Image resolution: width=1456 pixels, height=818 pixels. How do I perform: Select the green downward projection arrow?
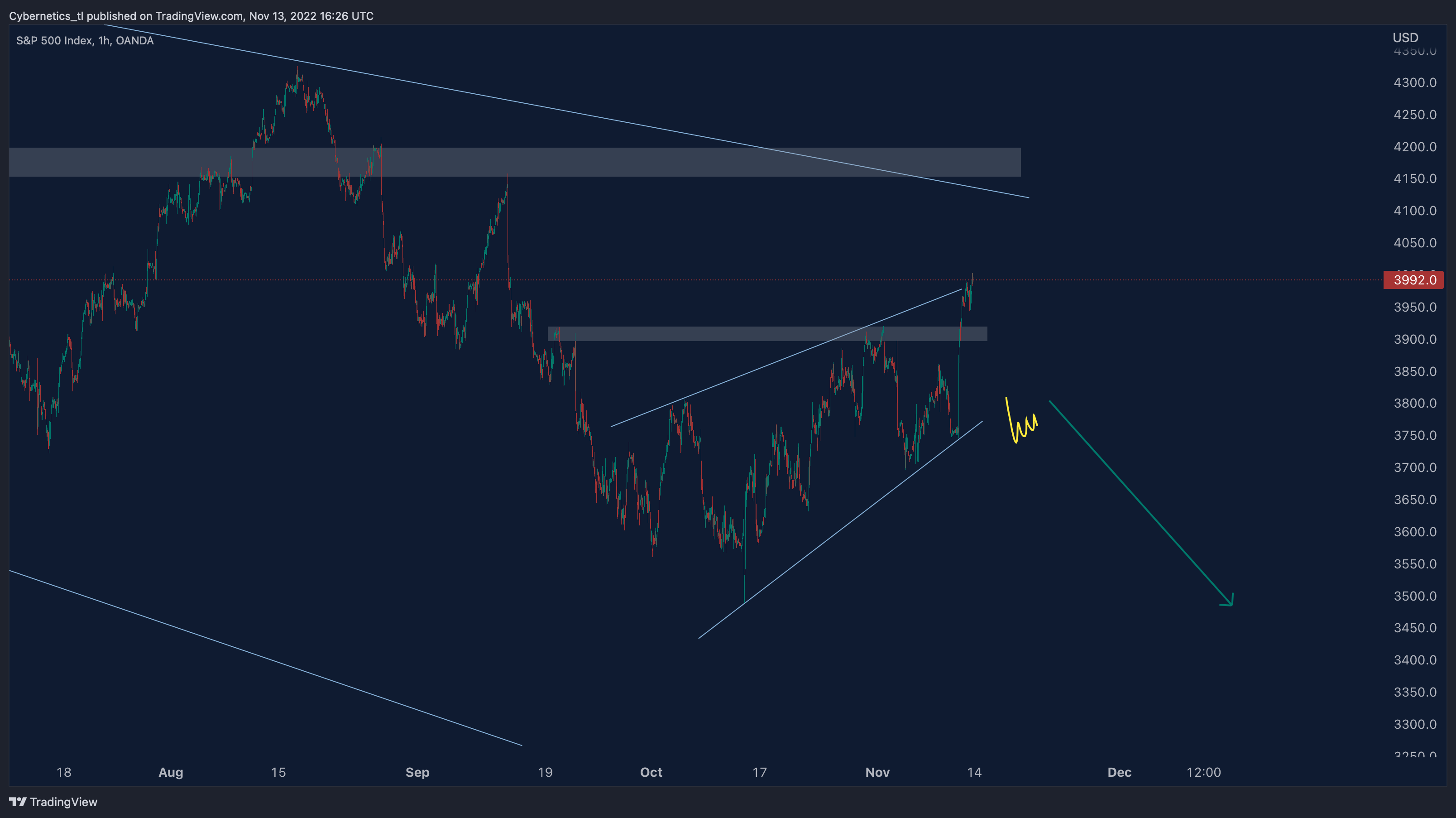pyautogui.click(x=1142, y=504)
